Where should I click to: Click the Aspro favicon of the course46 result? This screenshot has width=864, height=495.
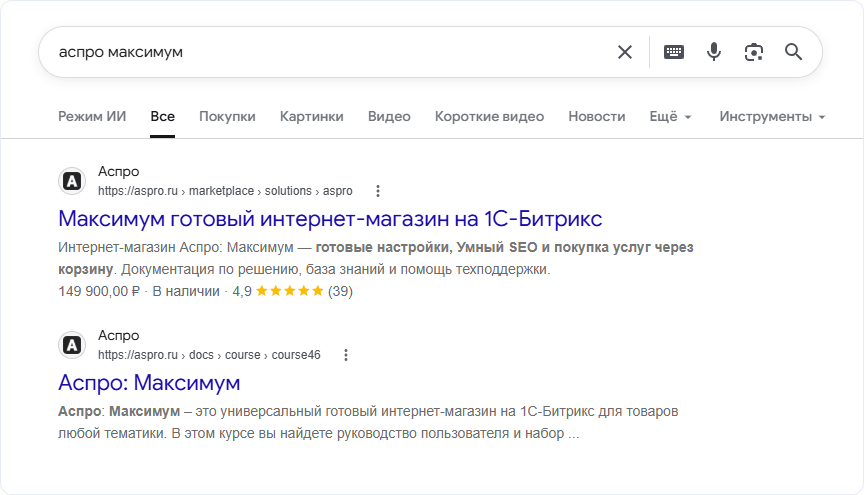[x=72, y=345]
